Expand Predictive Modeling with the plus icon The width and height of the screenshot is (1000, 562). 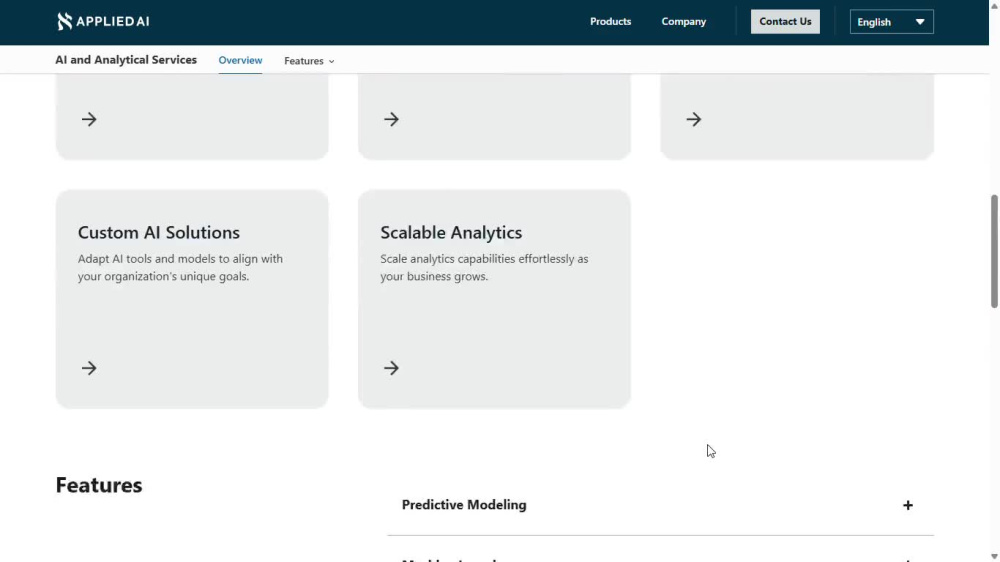click(908, 505)
